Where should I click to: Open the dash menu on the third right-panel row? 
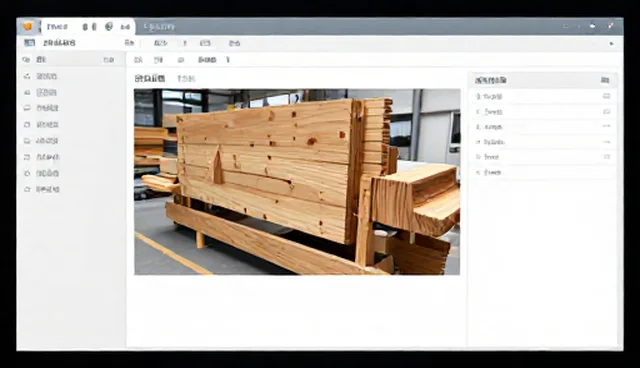click(607, 126)
